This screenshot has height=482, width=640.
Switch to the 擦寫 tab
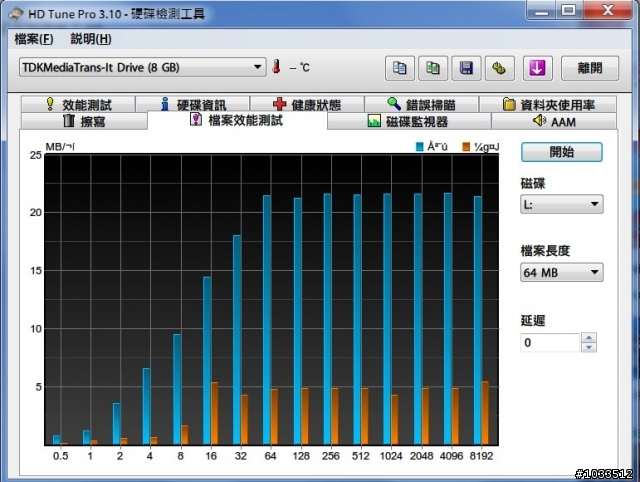pos(84,121)
